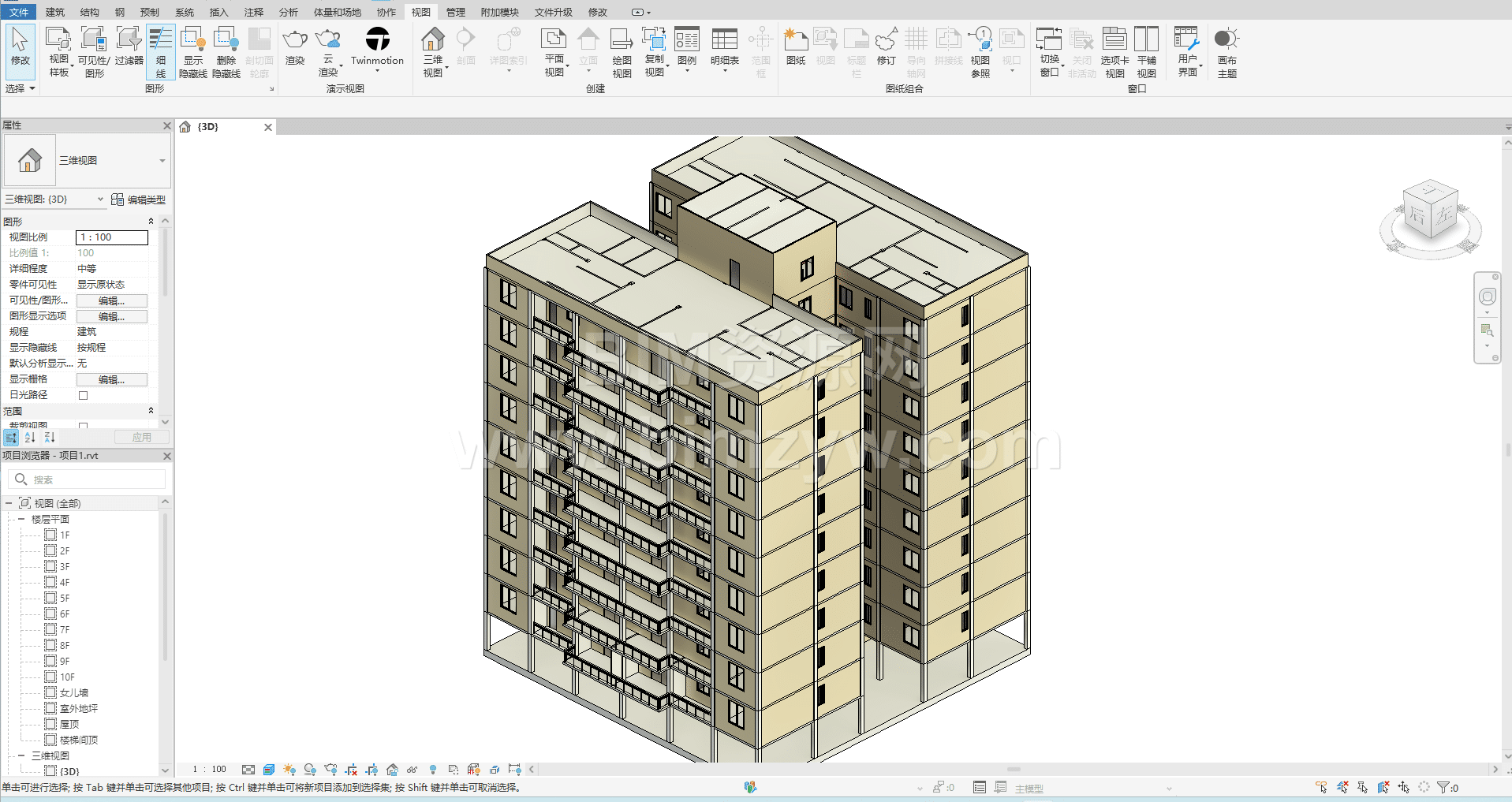Open visual style cube icon in view control bar

(x=269, y=770)
